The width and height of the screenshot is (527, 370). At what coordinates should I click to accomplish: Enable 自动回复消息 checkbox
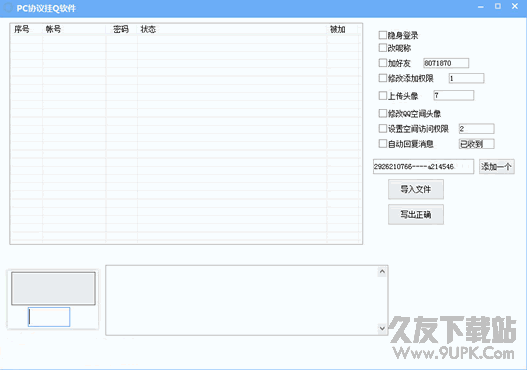[382, 144]
